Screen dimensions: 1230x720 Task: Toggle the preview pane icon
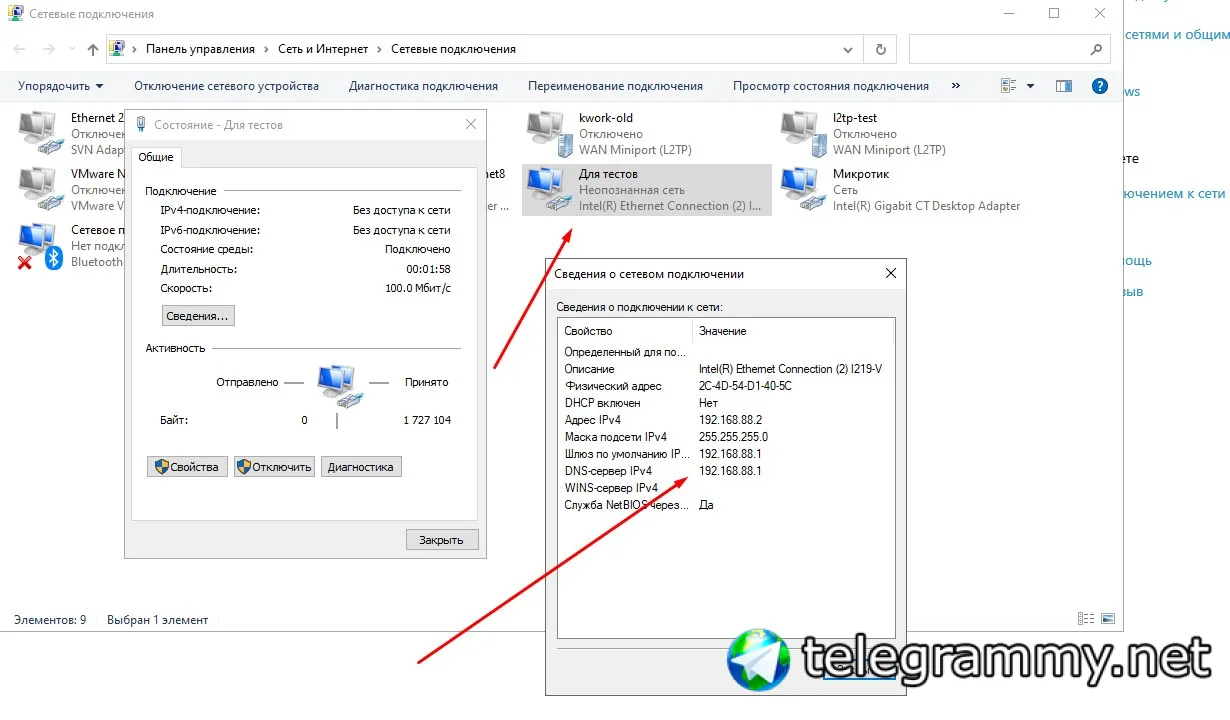(x=1064, y=86)
